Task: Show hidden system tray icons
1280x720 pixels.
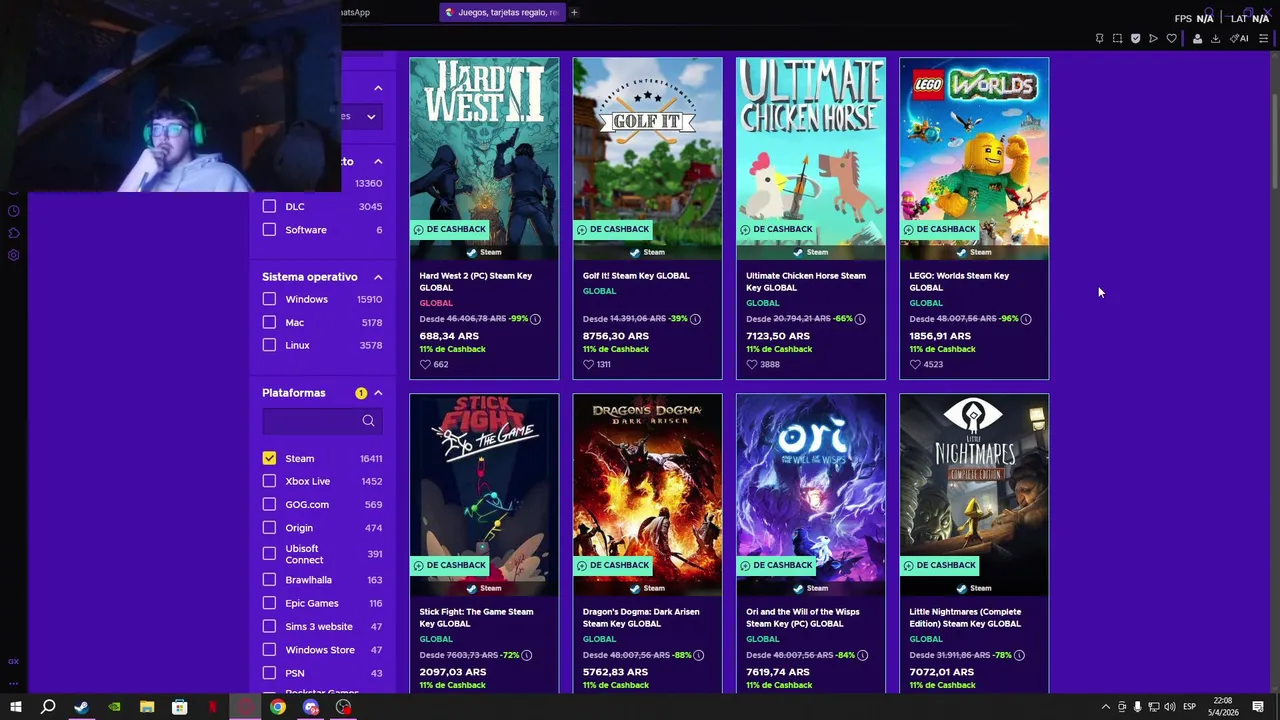Action: tap(1105, 707)
